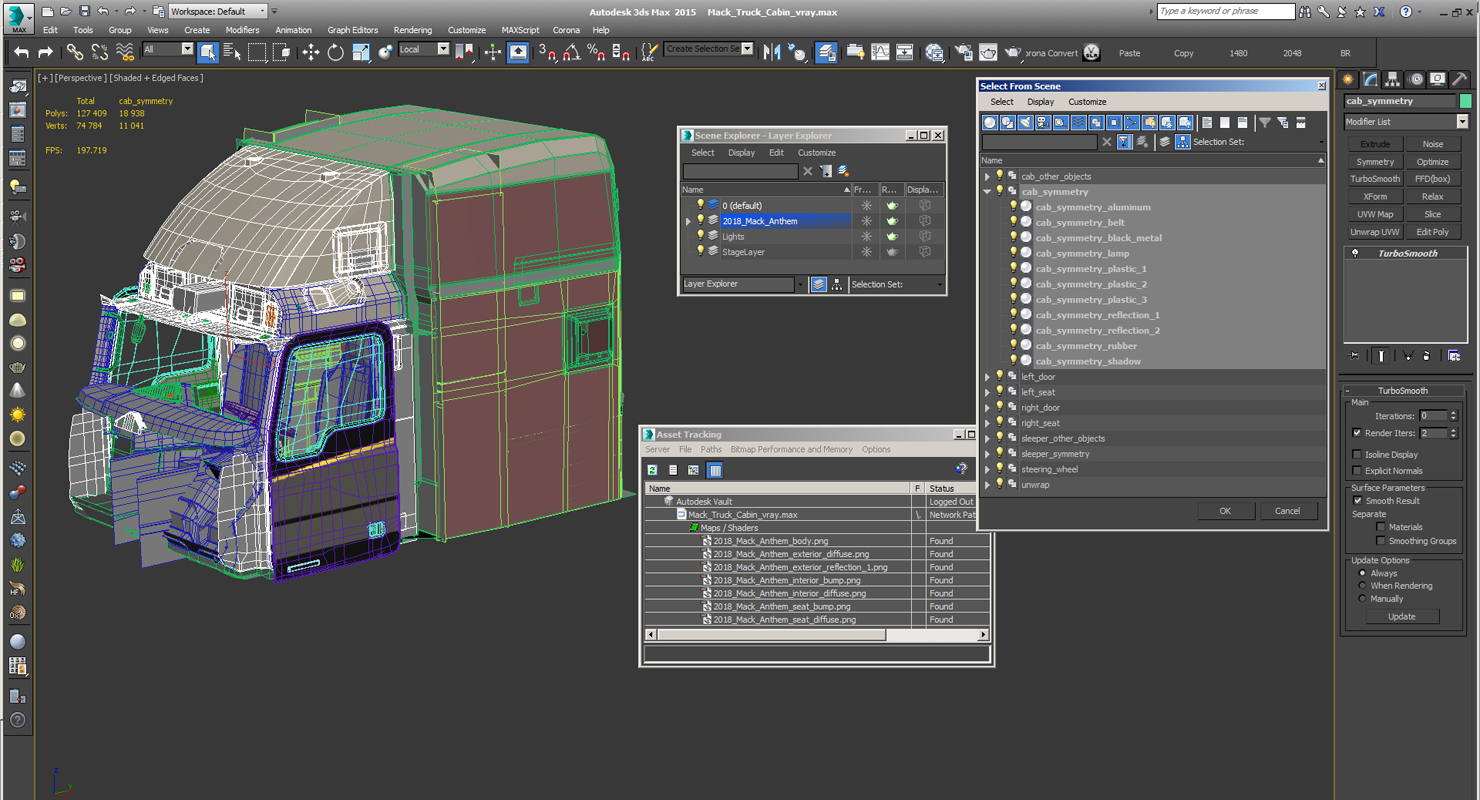Open the Graph Editors menu
The width and height of the screenshot is (1480, 800).
352,30
